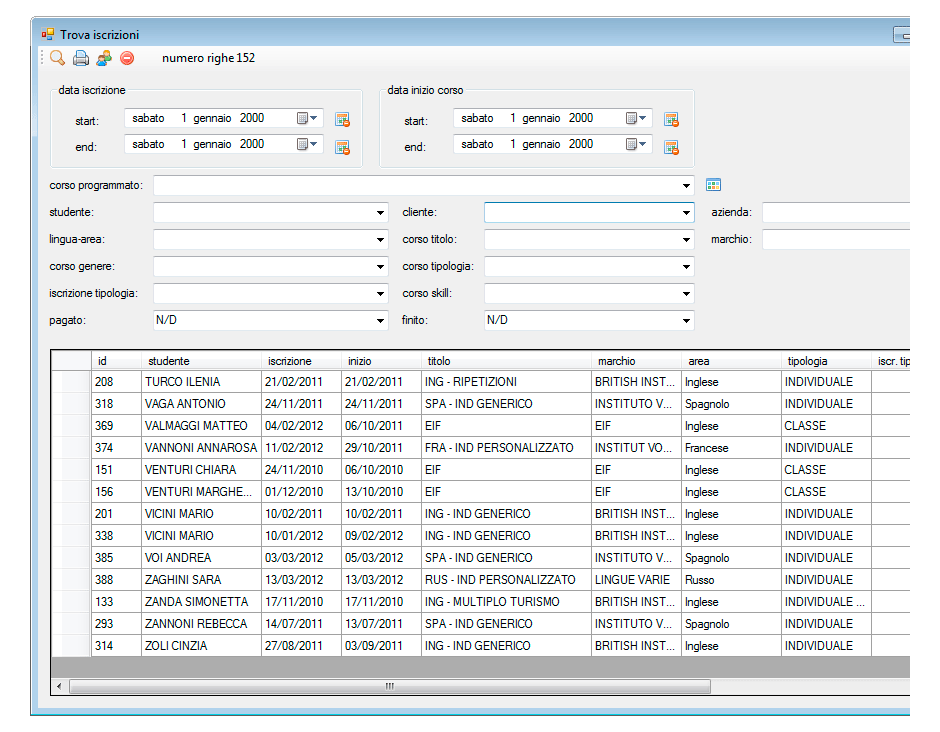This screenshot has height=732, width=940.
Task: Click the red remove icon in toolbar
Action: coord(127,58)
